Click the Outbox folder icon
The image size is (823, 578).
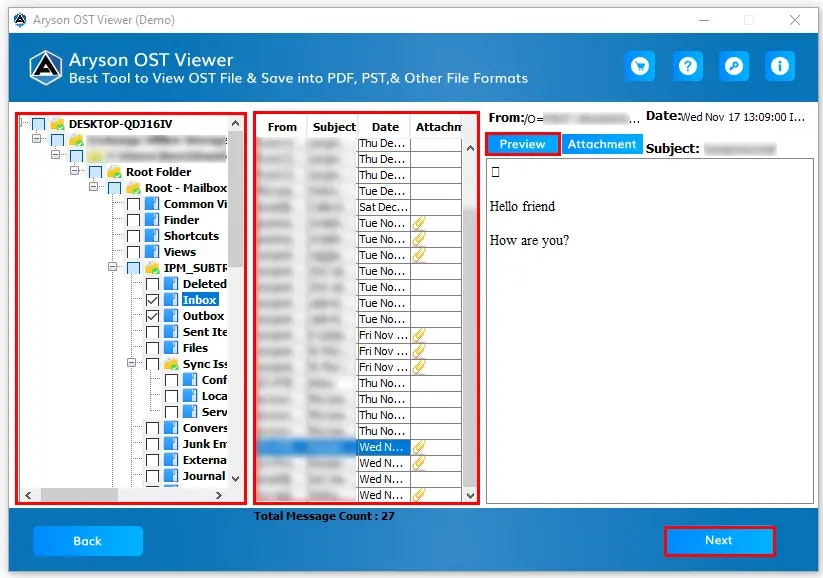pos(171,316)
